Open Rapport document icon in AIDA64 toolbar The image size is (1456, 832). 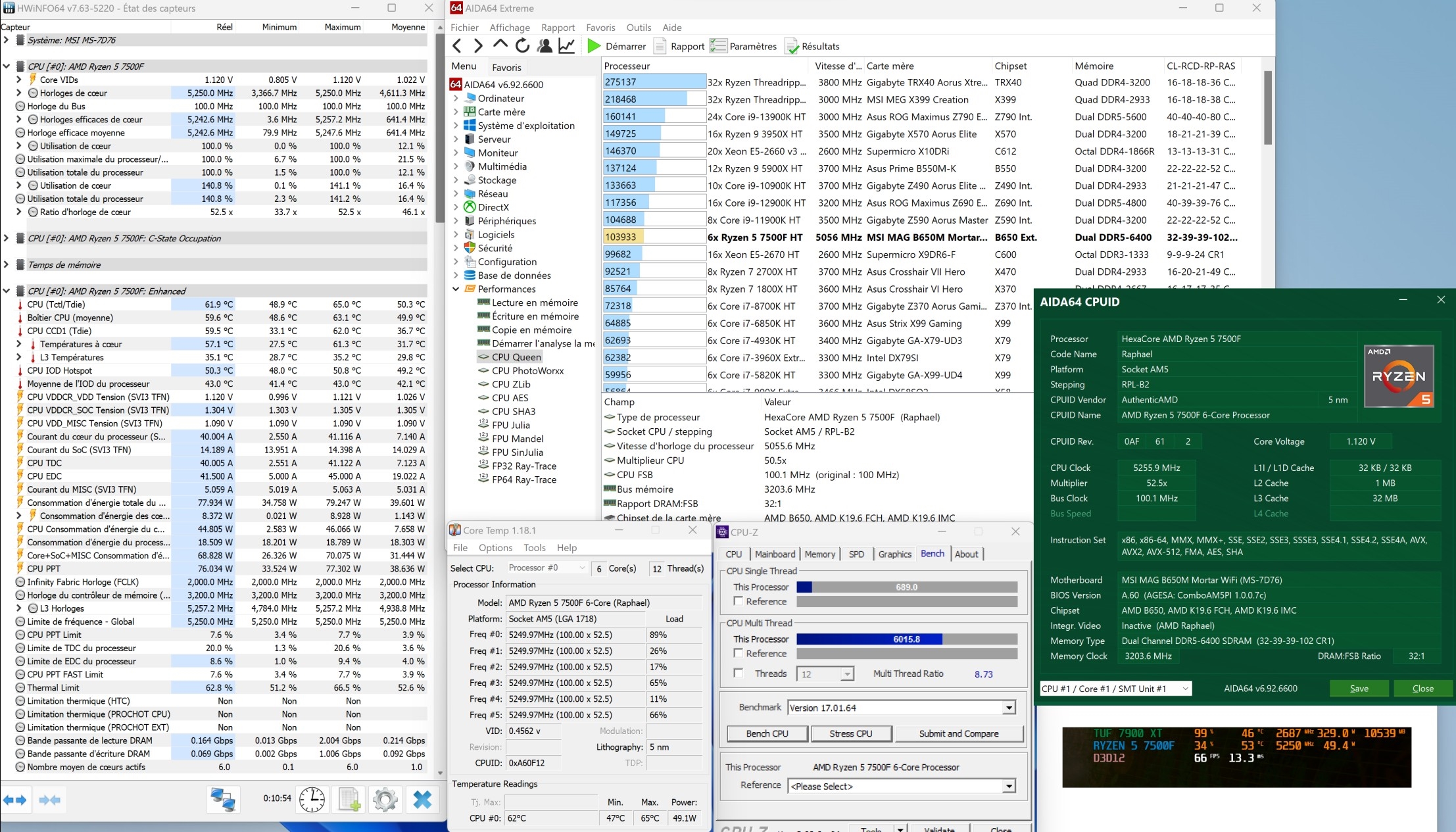click(x=660, y=46)
